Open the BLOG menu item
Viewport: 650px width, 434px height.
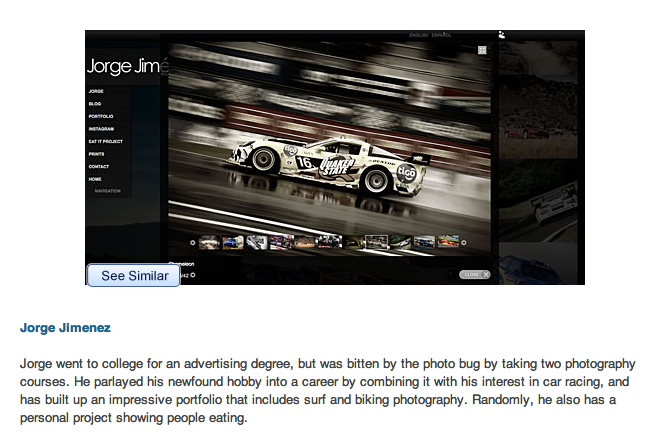[96, 104]
